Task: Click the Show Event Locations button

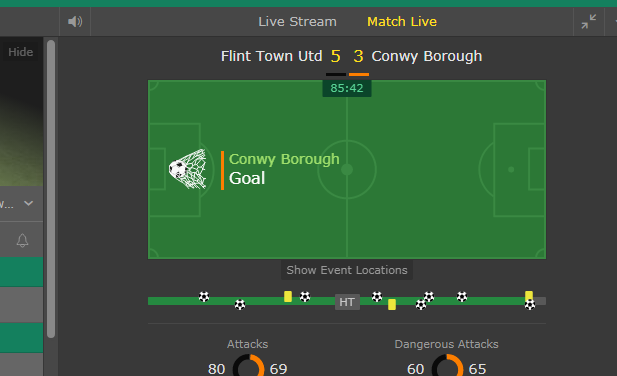Action: coord(347,270)
